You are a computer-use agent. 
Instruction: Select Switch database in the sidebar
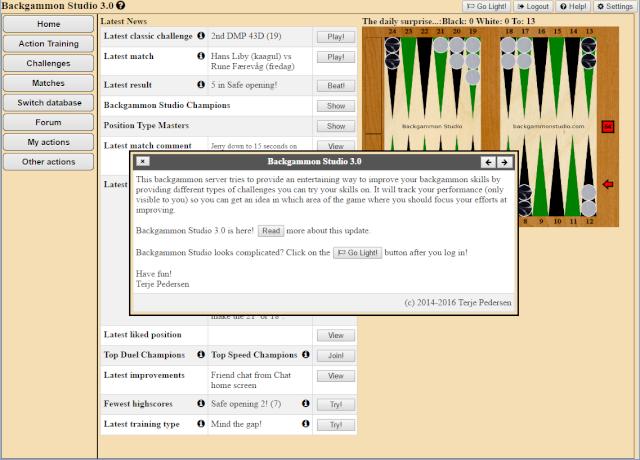49,102
